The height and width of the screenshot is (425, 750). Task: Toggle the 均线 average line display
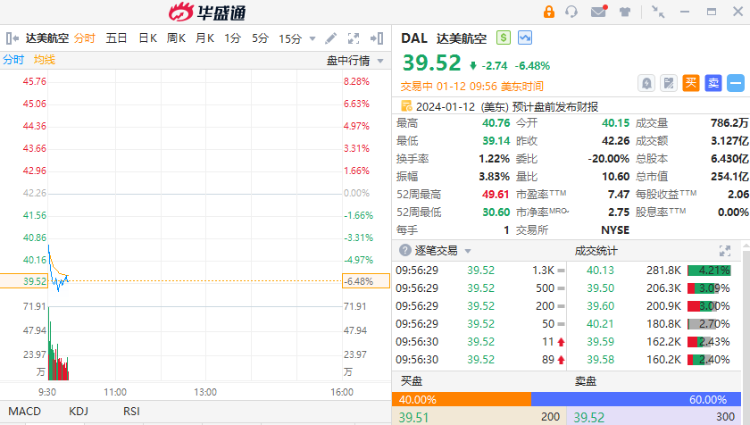click(45, 60)
